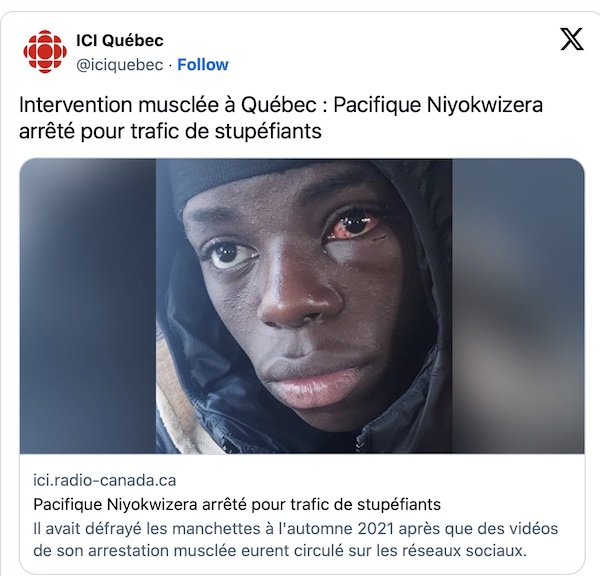The height and width of the screenshot is (576, 600).
Task: Click tweet line "arrêté pour trafic de stupéfiants"
Action: point(170,131)
